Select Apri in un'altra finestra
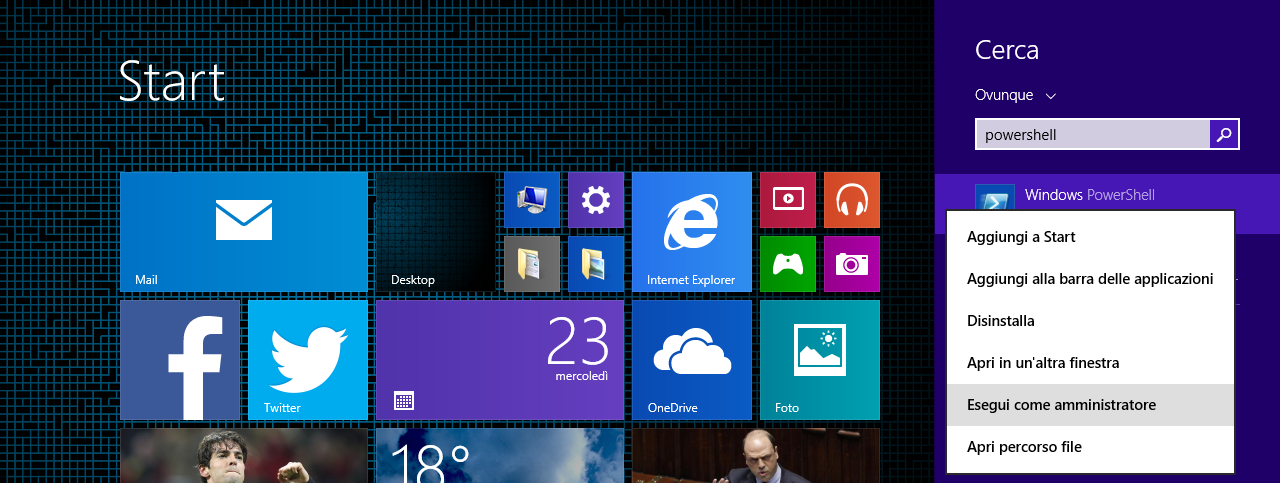Screen dimensions: 1280x483 [x=1090, y=363]
